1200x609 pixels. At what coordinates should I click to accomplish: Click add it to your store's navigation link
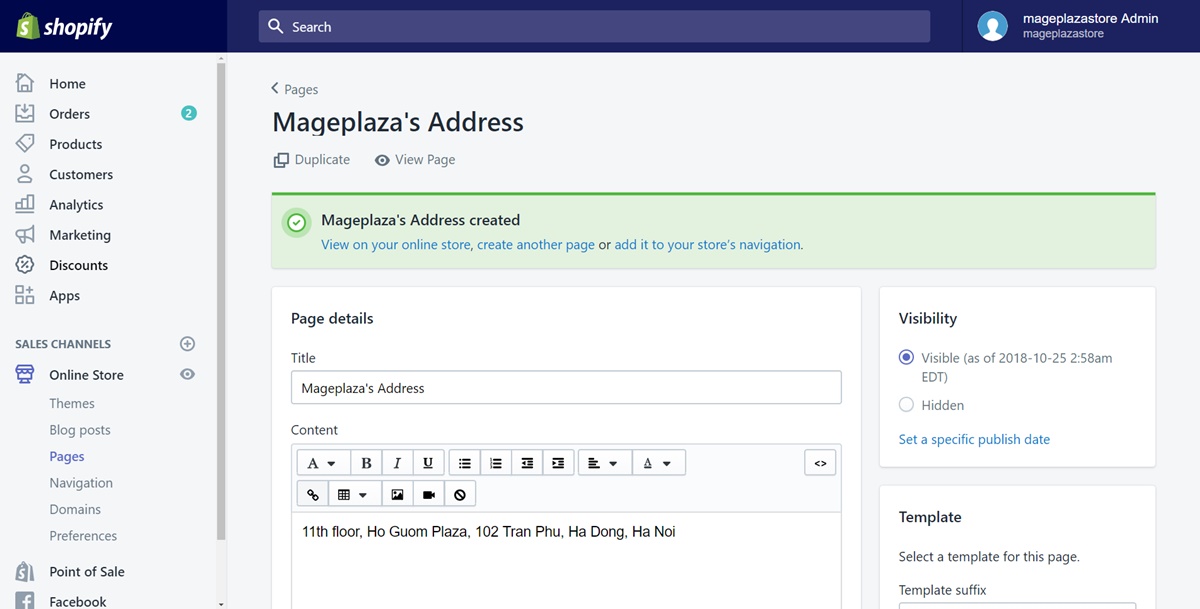(707, 244)
